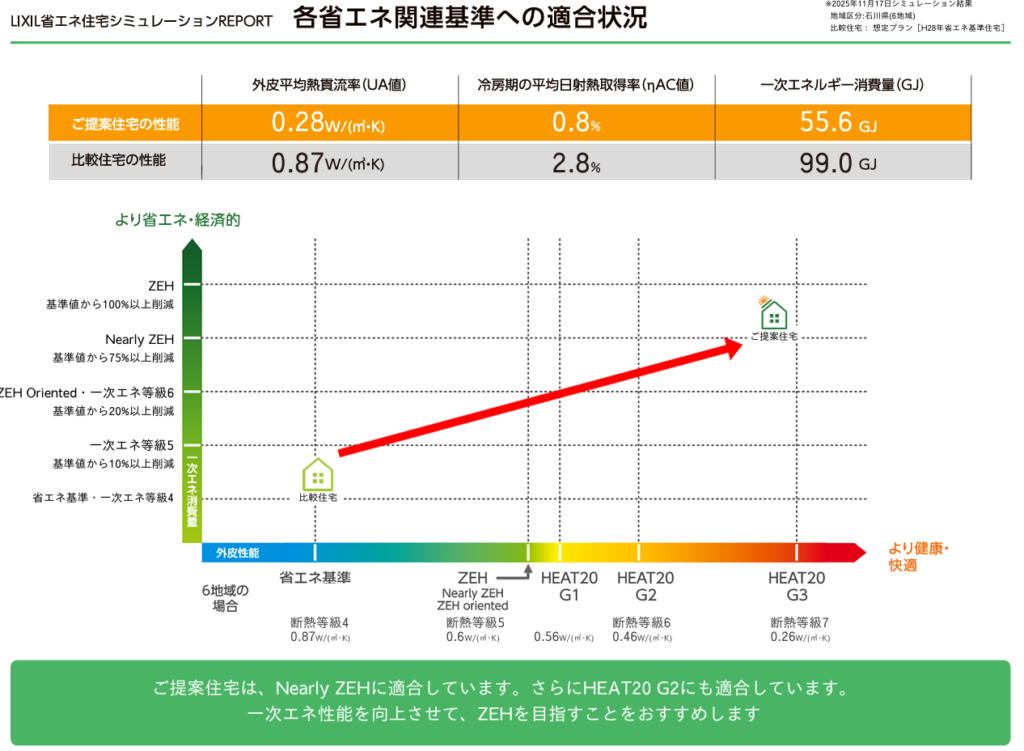The image size is (1024, 751).
Task: Click the green proposed house icon
Action: click(774, 314)
